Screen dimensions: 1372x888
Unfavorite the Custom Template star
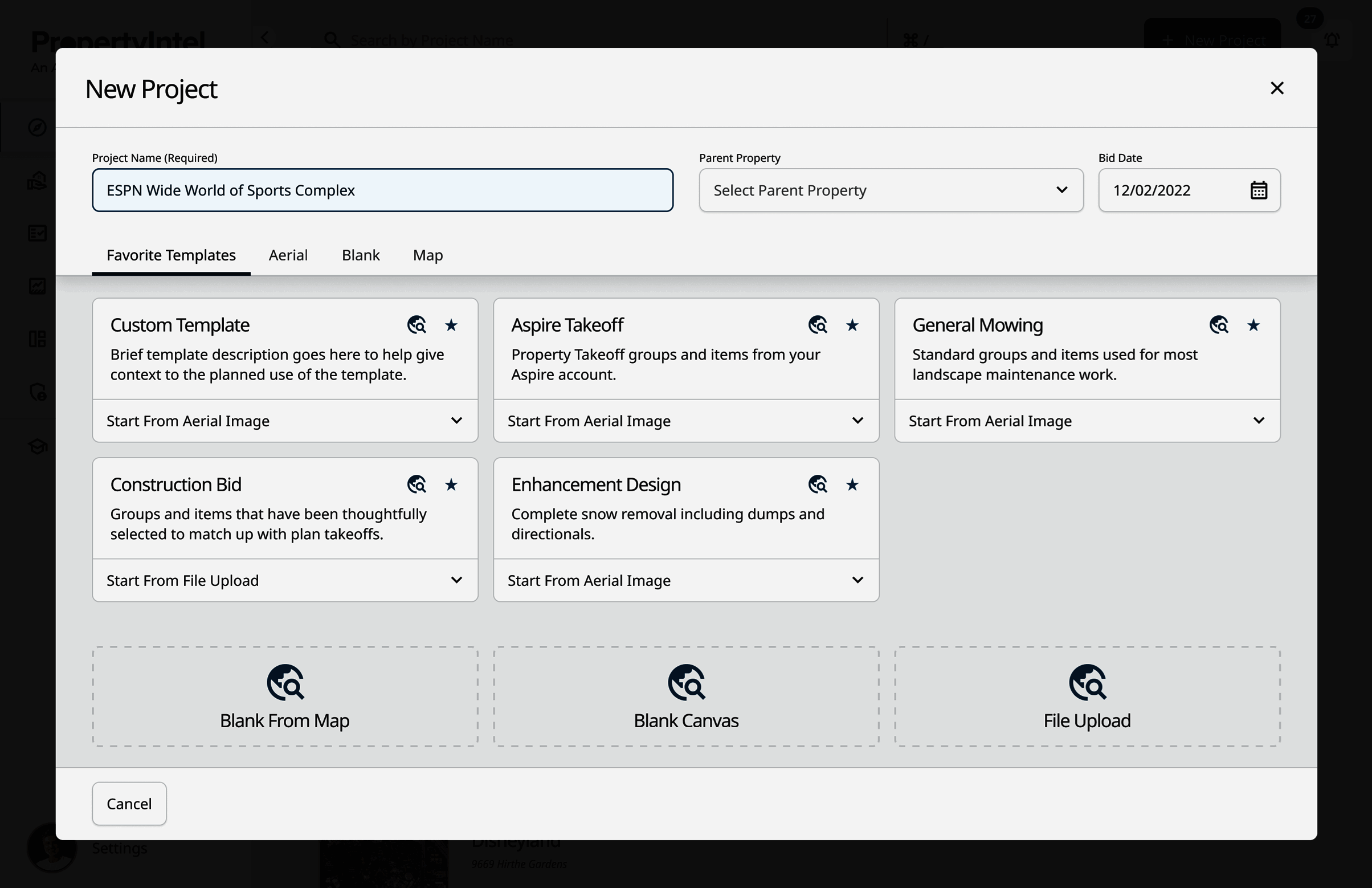(451, 325)
